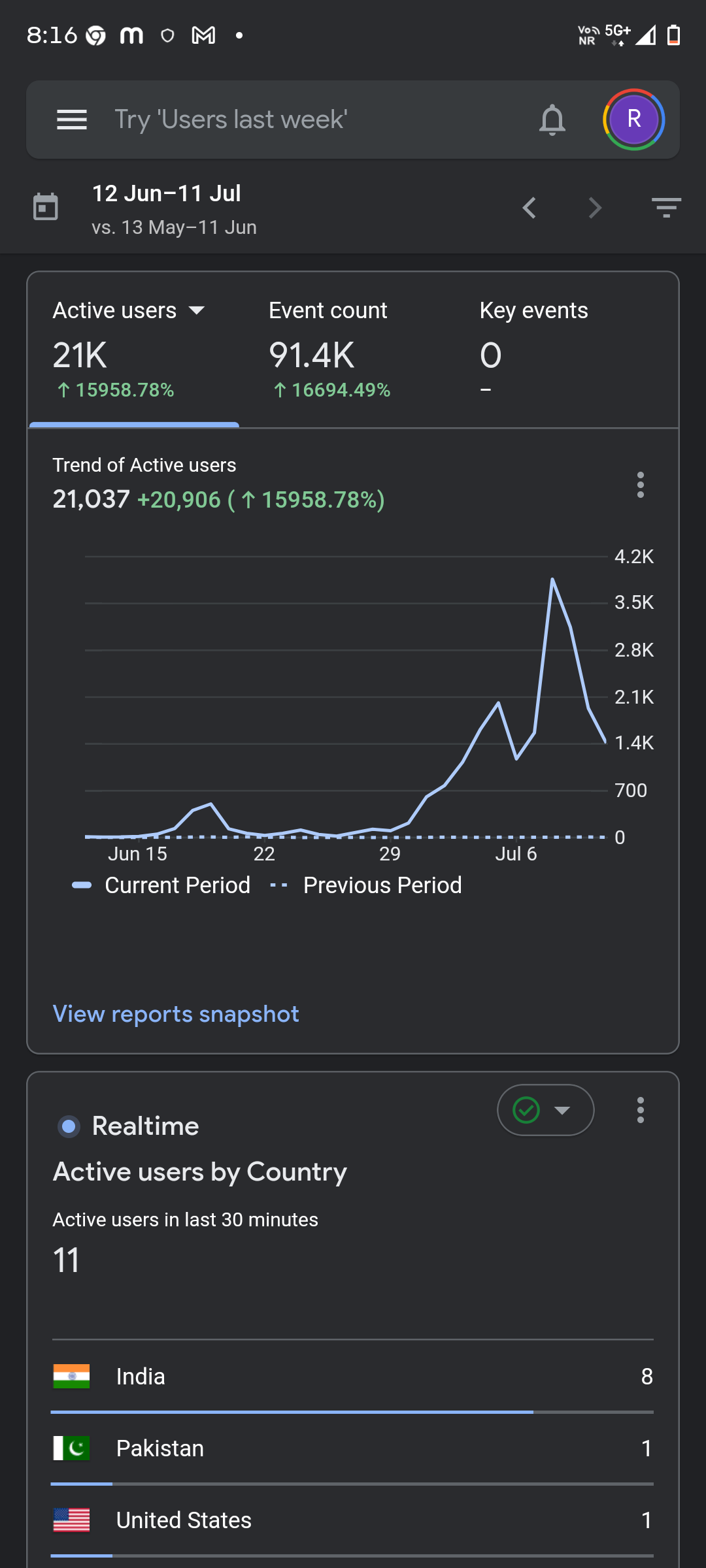Tap the calendar date range icon
Screen dimensions: 706x1568
click(x=46, y=207)
